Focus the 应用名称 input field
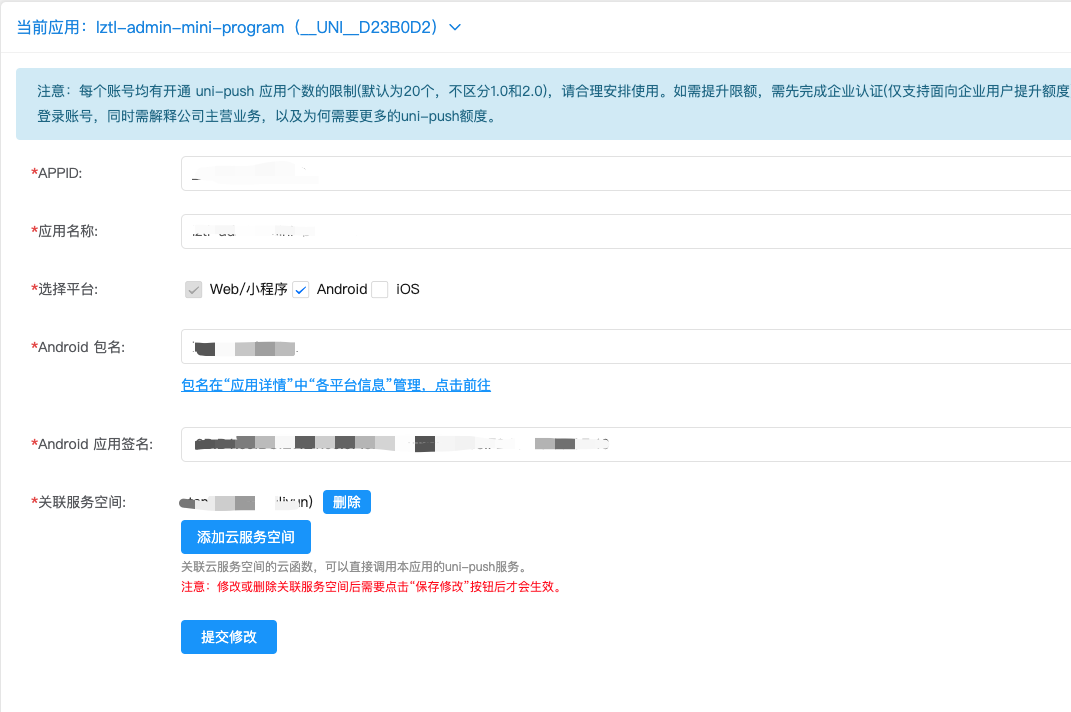1071x712 pixels. (626, 232)
